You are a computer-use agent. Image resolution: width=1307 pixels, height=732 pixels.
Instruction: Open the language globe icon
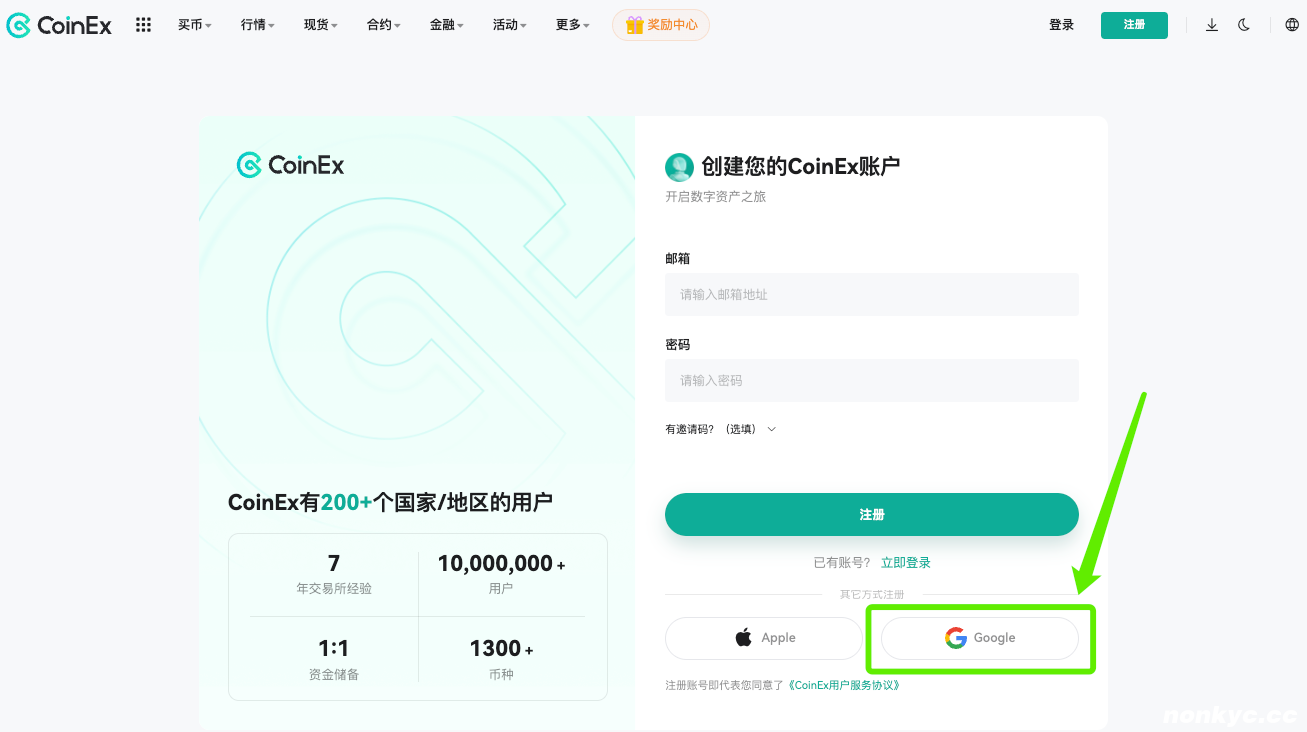pos(1292,25)
